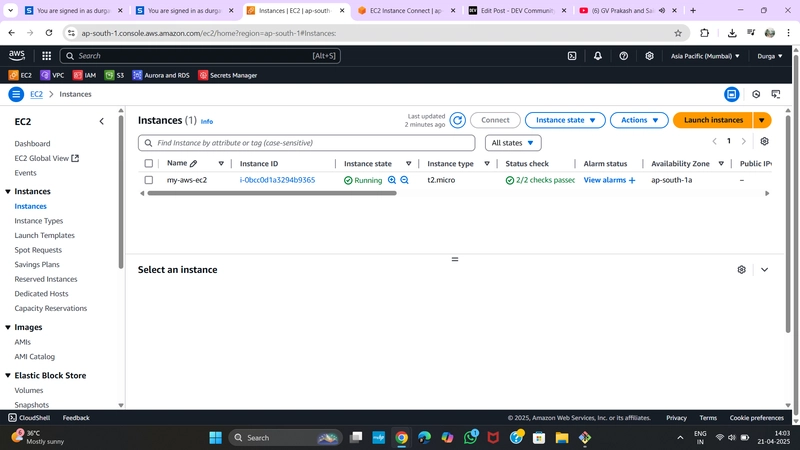Expand the details panel chevron
800x450 pixels.
(764, 269)
